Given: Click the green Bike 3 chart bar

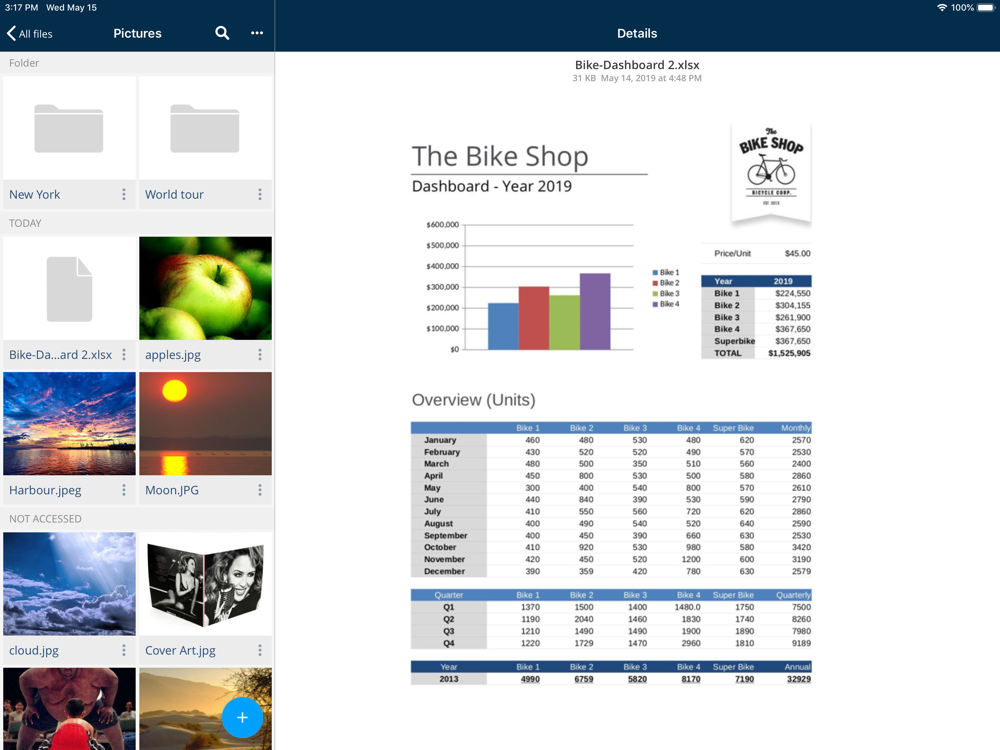Looking at the screenshot, I should [564, 323].
